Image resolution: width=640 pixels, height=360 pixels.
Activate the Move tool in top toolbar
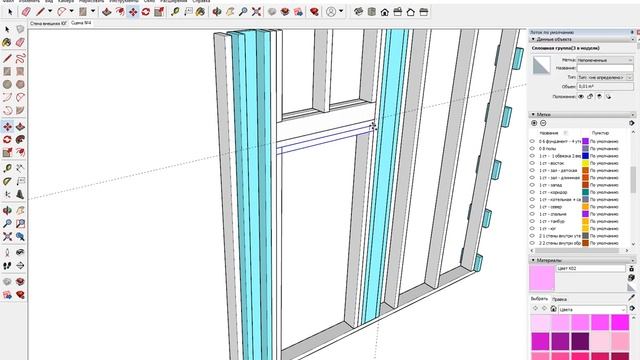point(133,12)
